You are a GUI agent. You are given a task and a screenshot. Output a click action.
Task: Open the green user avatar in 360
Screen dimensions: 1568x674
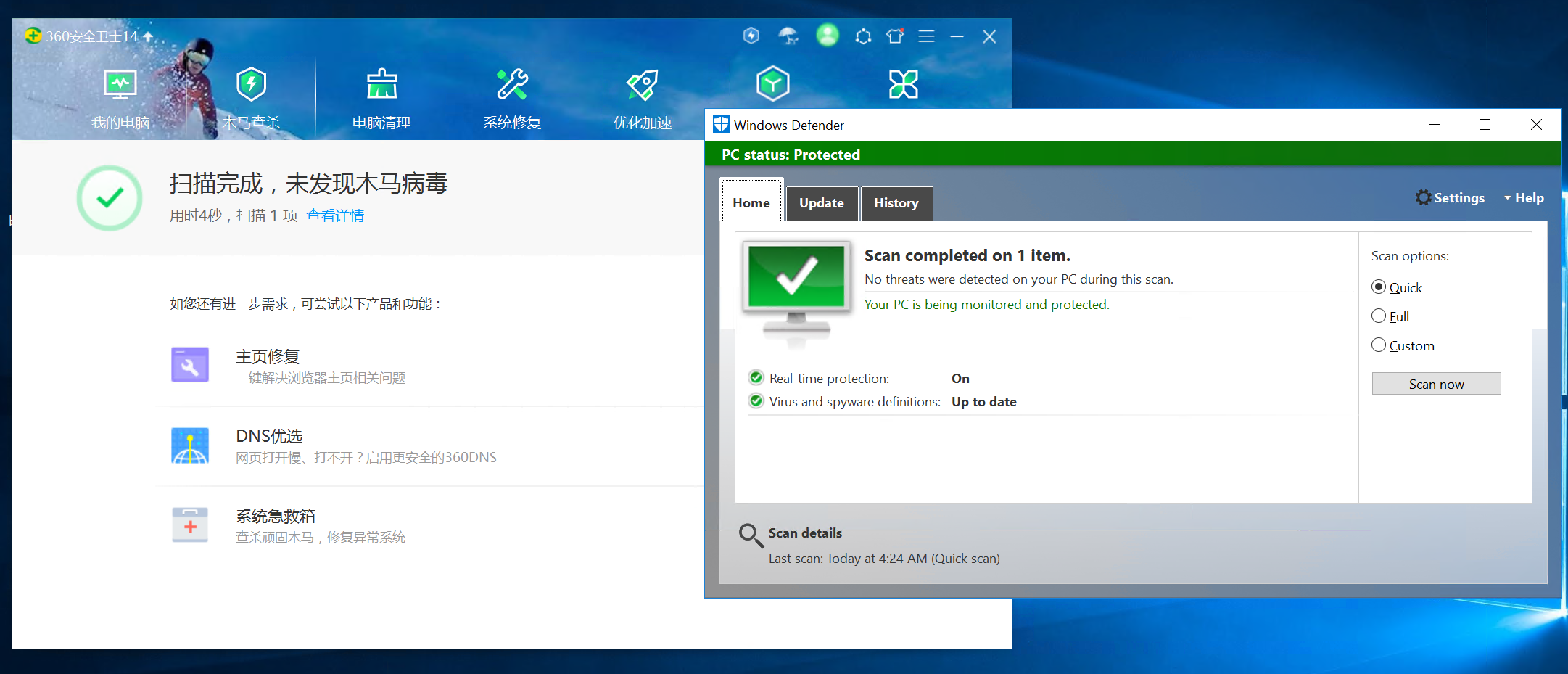coord(828,35)
